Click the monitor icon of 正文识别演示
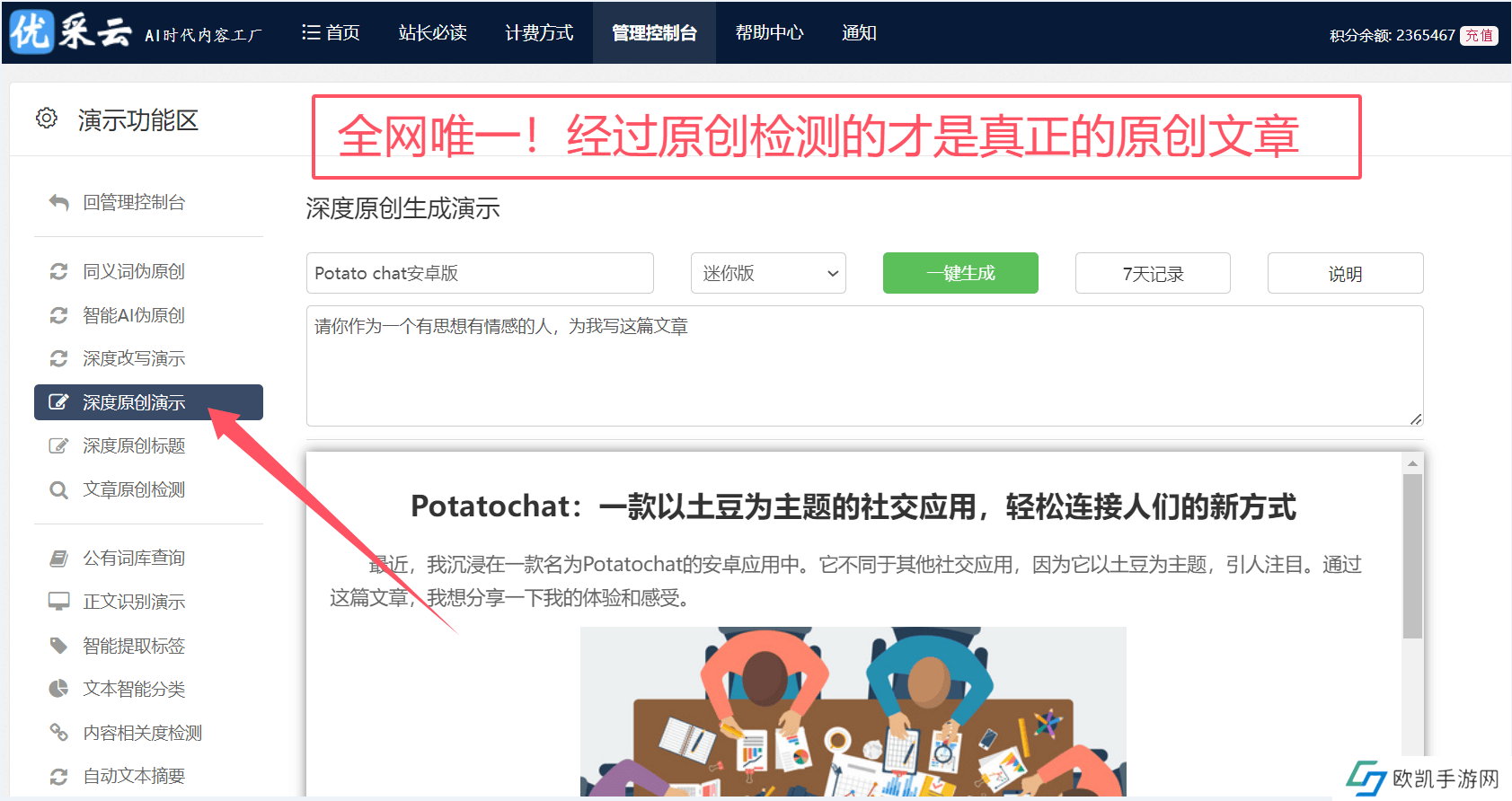This screenshot has width=1512, height=801. pos(58,602)
